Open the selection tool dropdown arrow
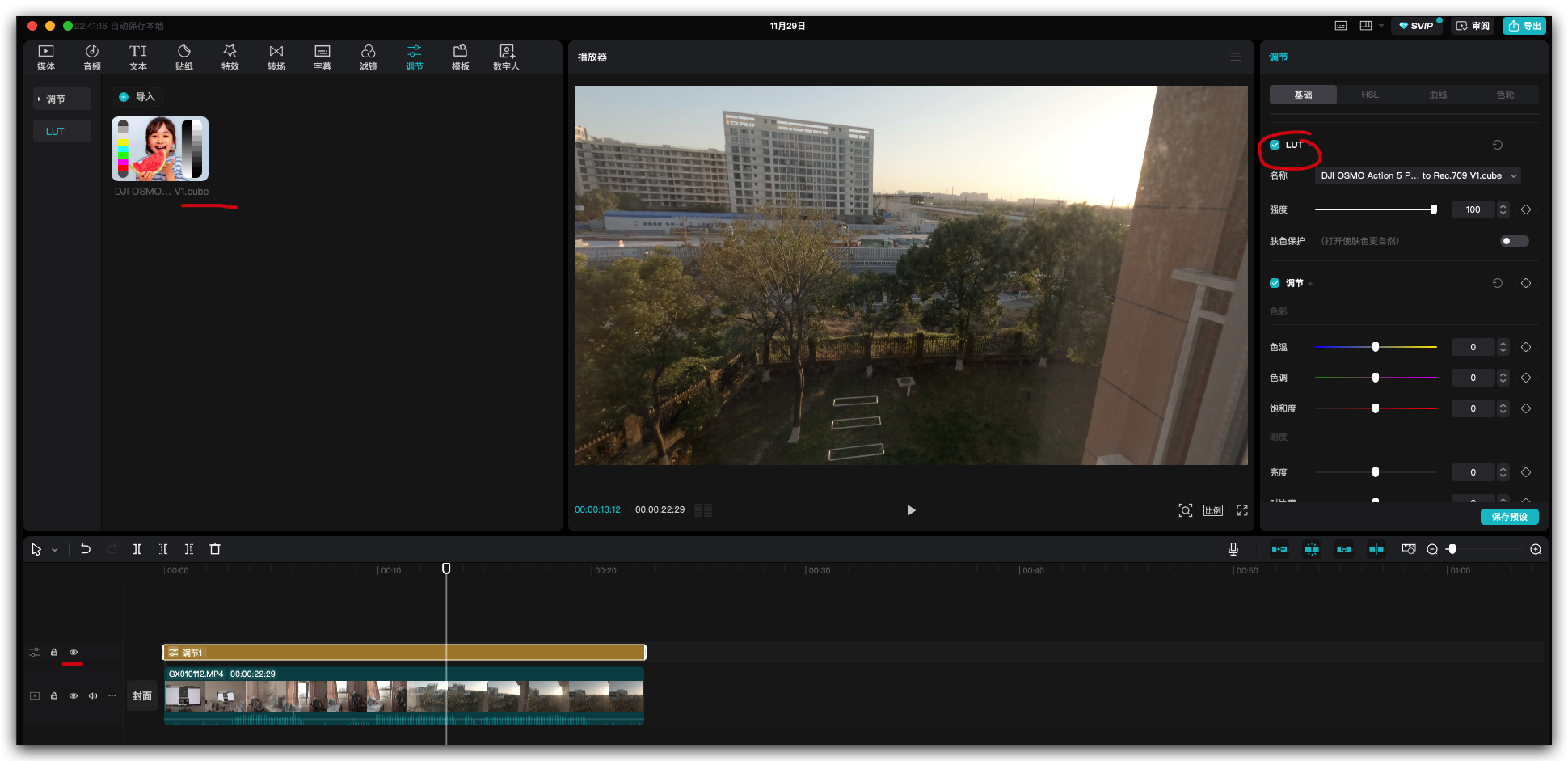 (x=55, y=550)
